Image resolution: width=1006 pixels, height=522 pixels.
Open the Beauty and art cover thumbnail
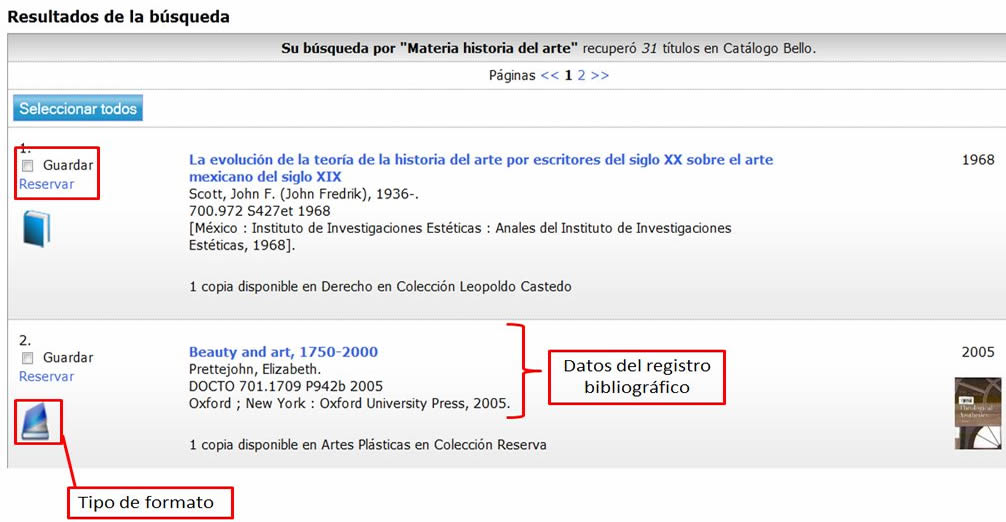(977, 413)
